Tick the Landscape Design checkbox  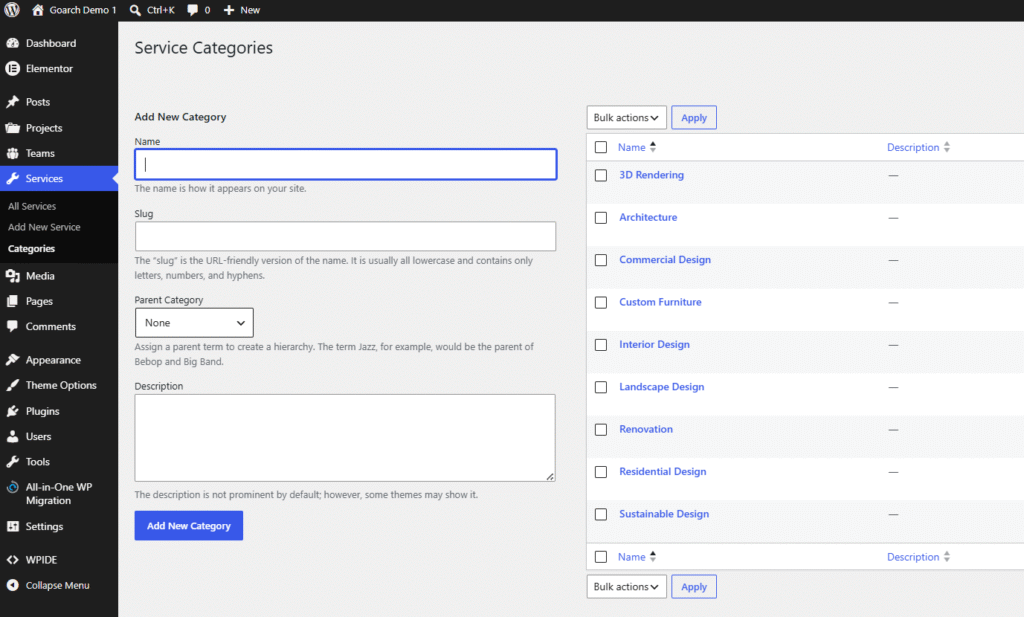[601, 387]
